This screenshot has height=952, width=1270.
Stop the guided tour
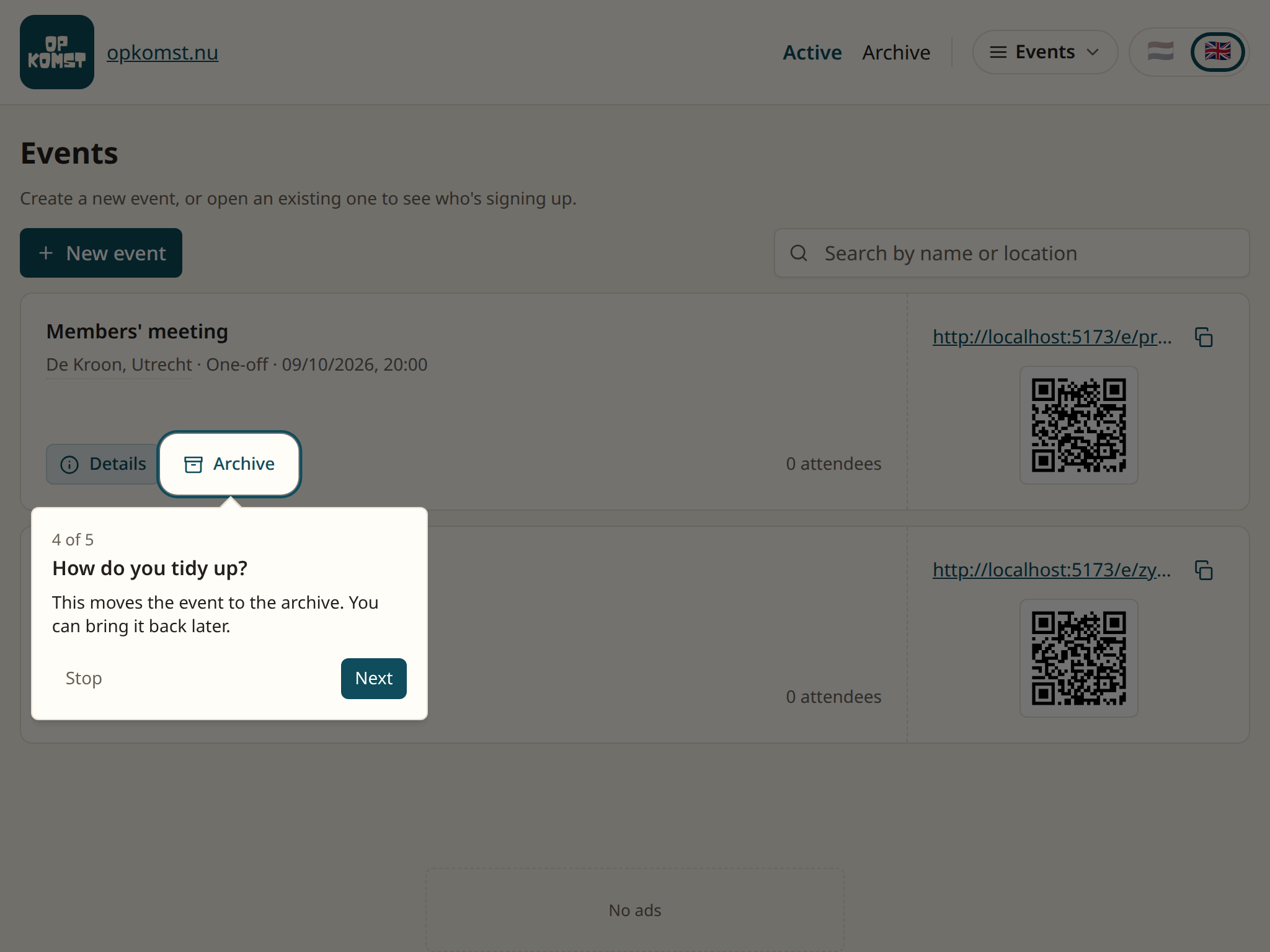pyautogui.click(x=84, y=678)
